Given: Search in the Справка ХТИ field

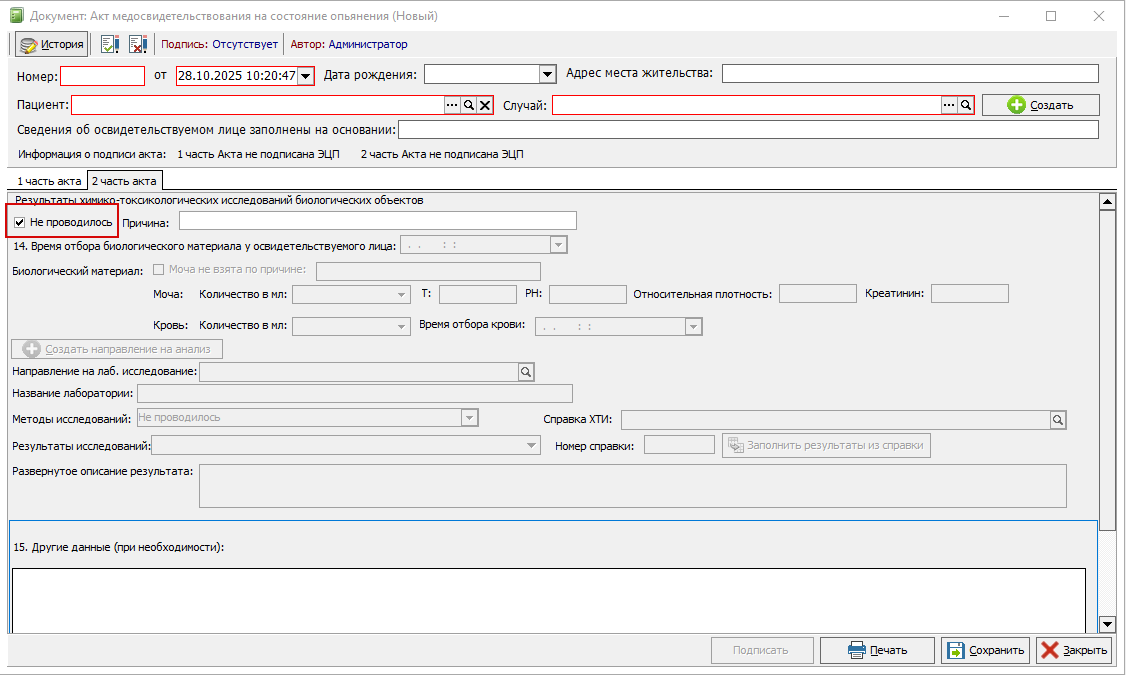Looking at the screenshot, I should point(1058,420).
